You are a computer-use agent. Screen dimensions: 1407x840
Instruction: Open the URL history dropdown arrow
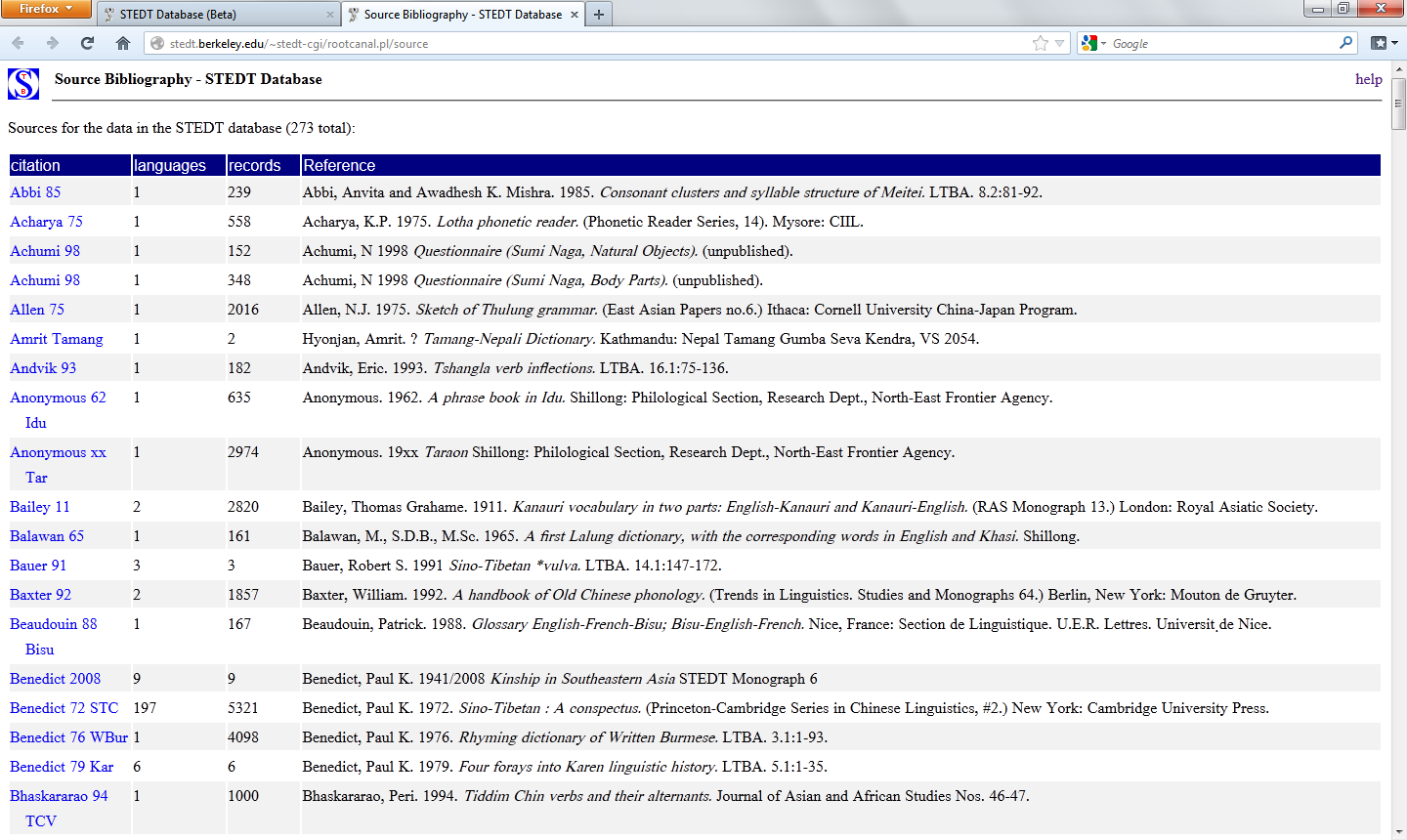1059,43
